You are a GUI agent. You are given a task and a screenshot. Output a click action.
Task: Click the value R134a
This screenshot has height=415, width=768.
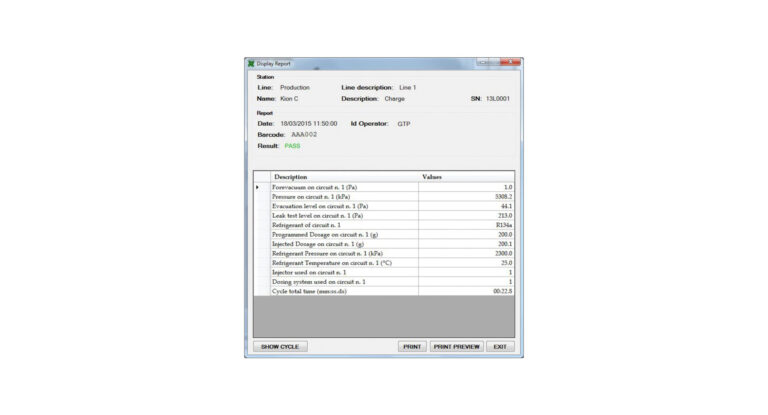[504, 225]
